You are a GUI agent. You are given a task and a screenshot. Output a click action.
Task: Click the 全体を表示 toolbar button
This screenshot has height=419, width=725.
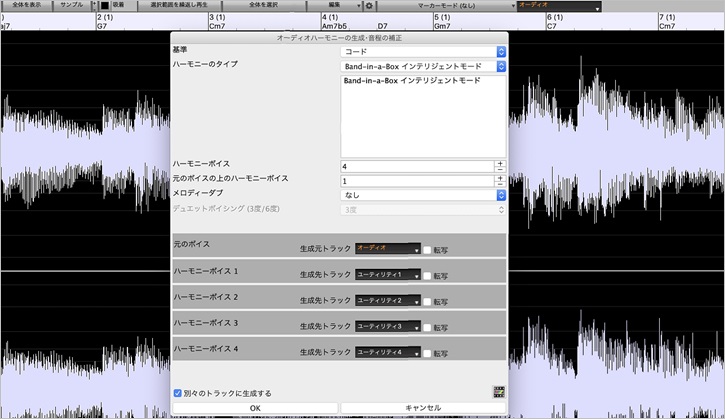point(26,6)
